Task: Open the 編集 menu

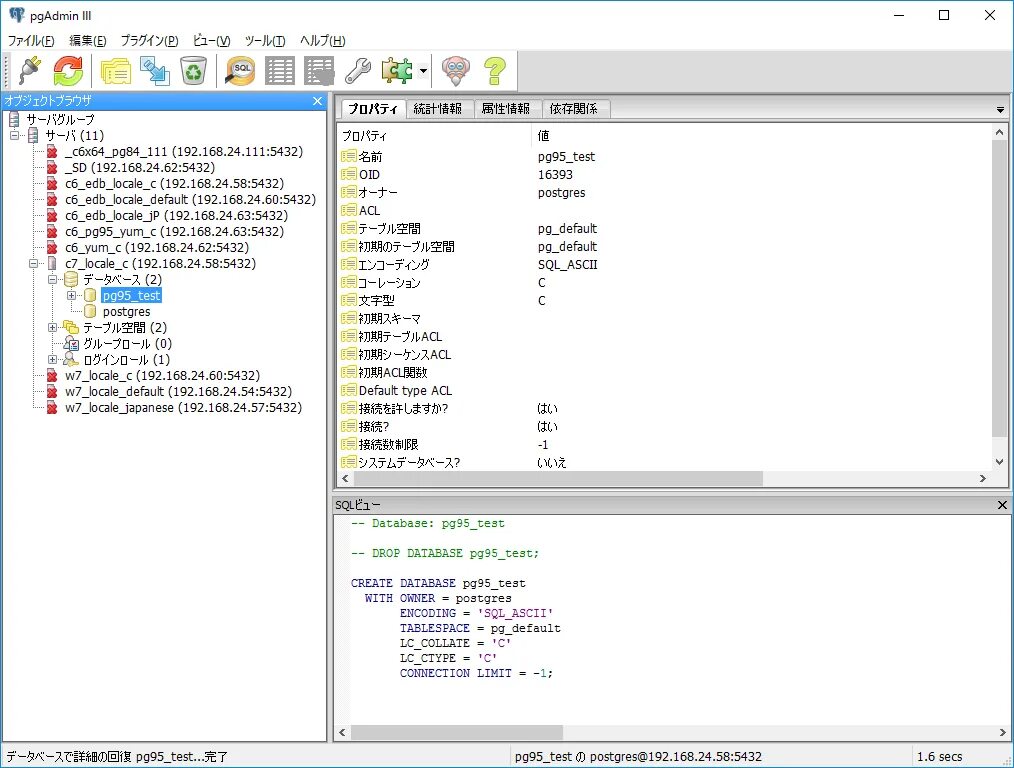Action: (87, 41)
